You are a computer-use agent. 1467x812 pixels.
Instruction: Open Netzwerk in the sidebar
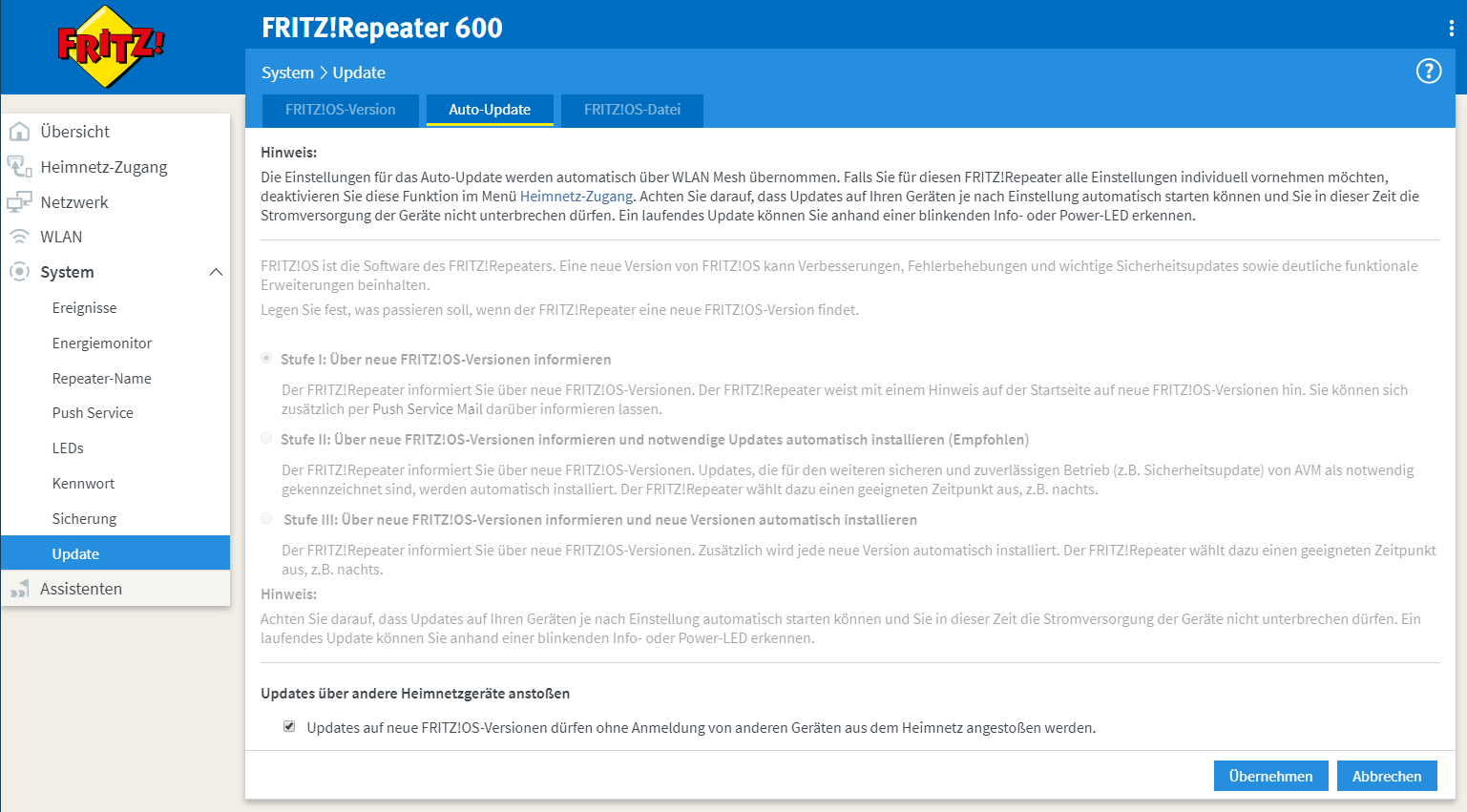pos(74,202)
